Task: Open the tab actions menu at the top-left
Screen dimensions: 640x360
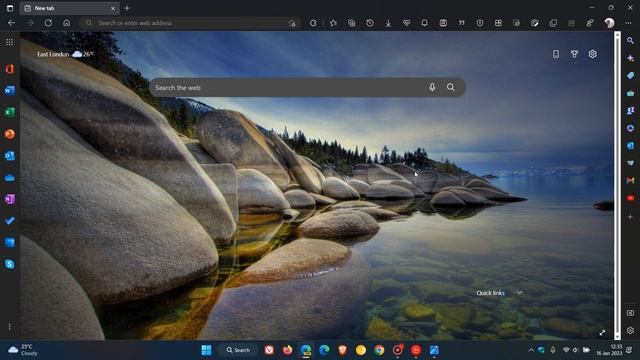Action: click(10, 8)
